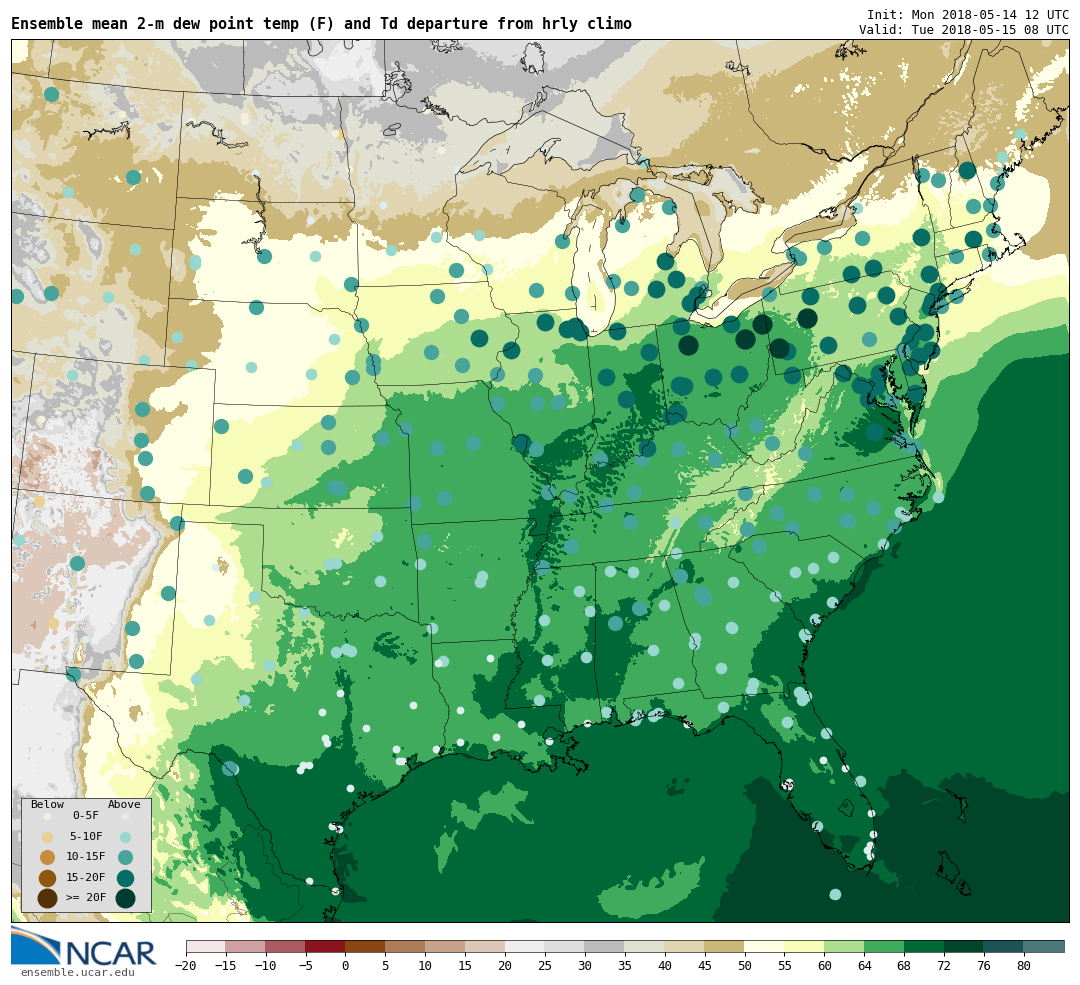The image size is (1080, 985).
Task: Click the Below 10-15F legend circle
Action: 47,857
